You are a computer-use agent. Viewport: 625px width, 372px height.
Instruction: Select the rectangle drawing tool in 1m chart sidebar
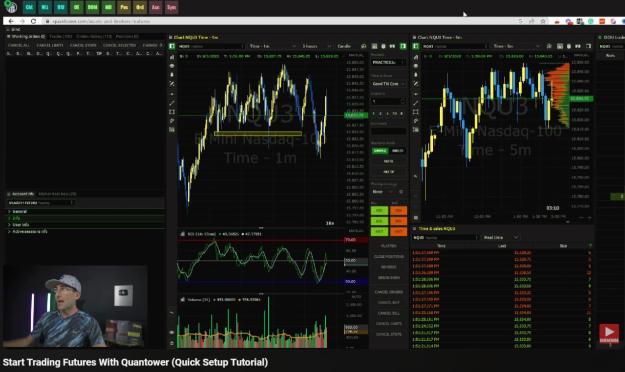172,112
